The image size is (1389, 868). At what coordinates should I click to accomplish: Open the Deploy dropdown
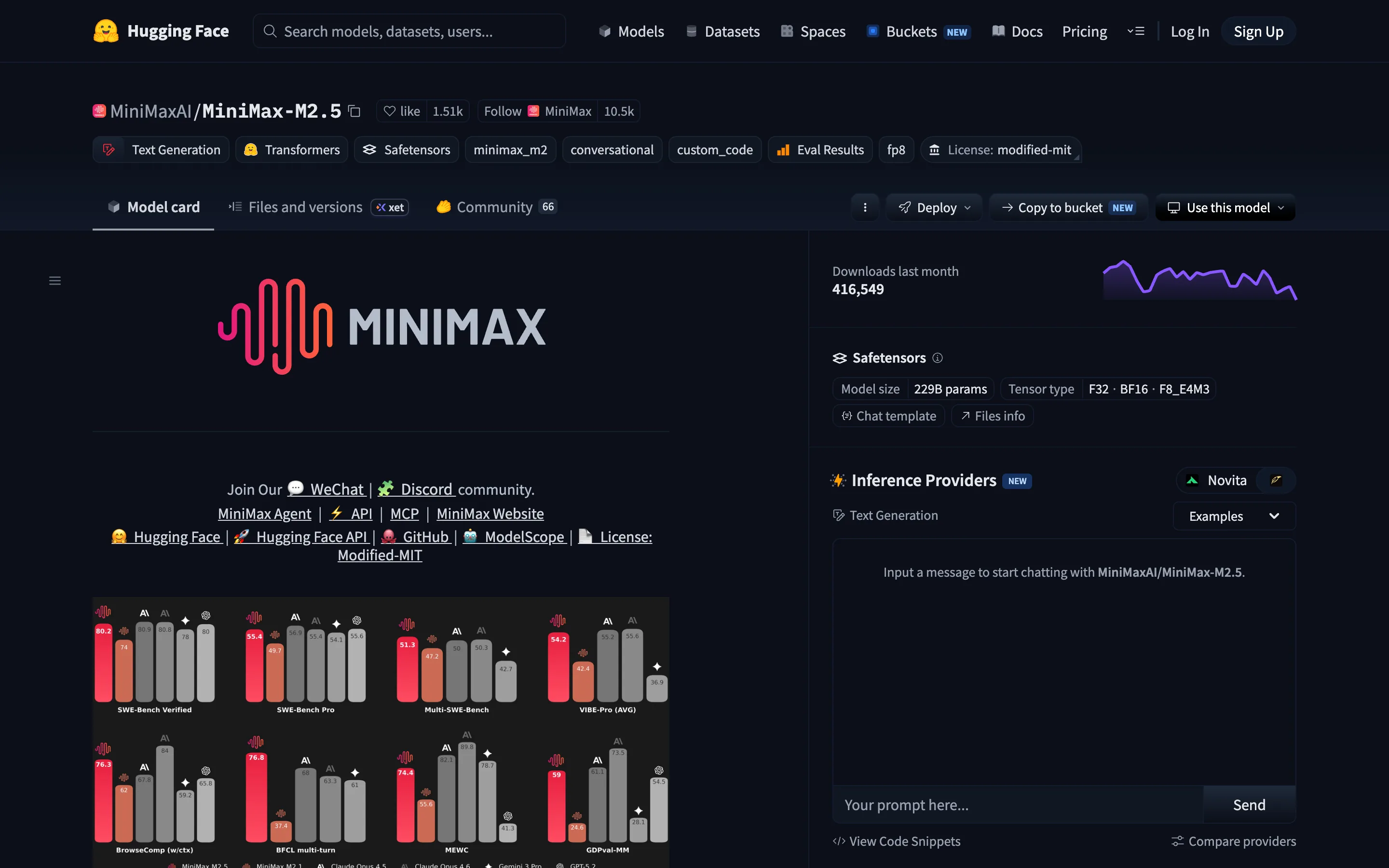[934, 207]
